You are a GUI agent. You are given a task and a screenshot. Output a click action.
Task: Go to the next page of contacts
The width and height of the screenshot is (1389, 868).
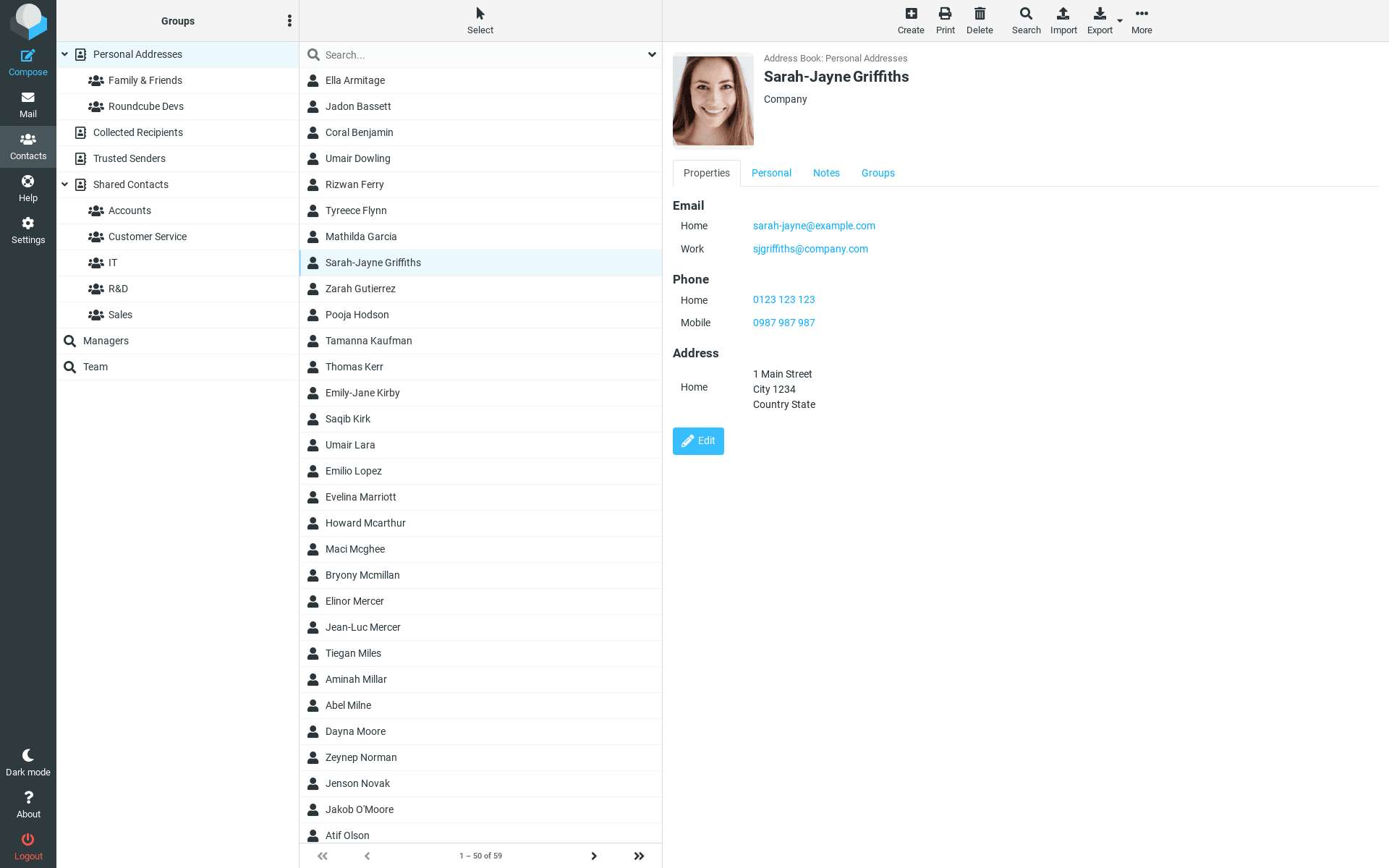point(593,856)
